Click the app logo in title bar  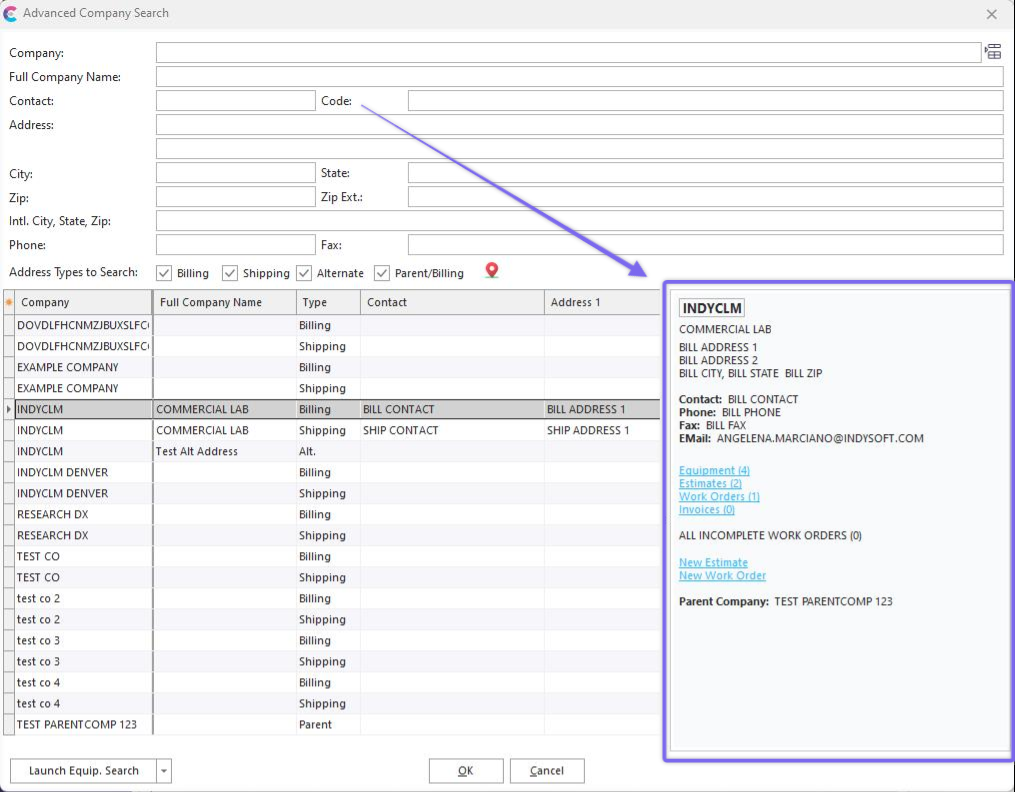tap(11, 14)
